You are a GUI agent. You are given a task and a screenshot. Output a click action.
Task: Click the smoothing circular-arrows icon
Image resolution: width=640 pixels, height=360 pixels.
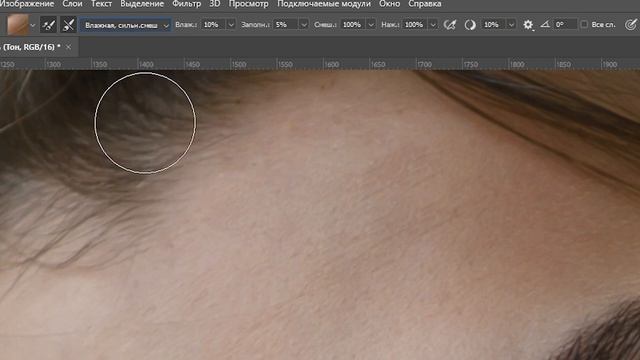point(470,25)
